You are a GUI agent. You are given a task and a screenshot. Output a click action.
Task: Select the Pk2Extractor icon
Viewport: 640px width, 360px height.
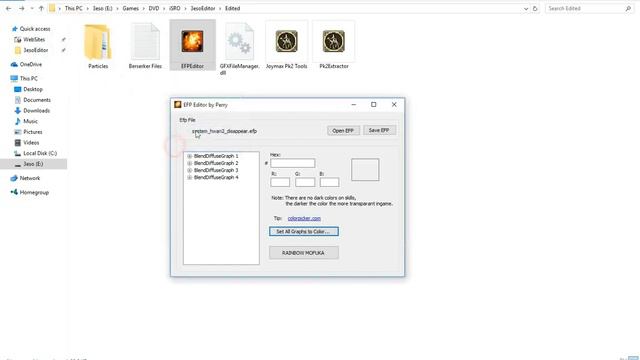point(334,46)
